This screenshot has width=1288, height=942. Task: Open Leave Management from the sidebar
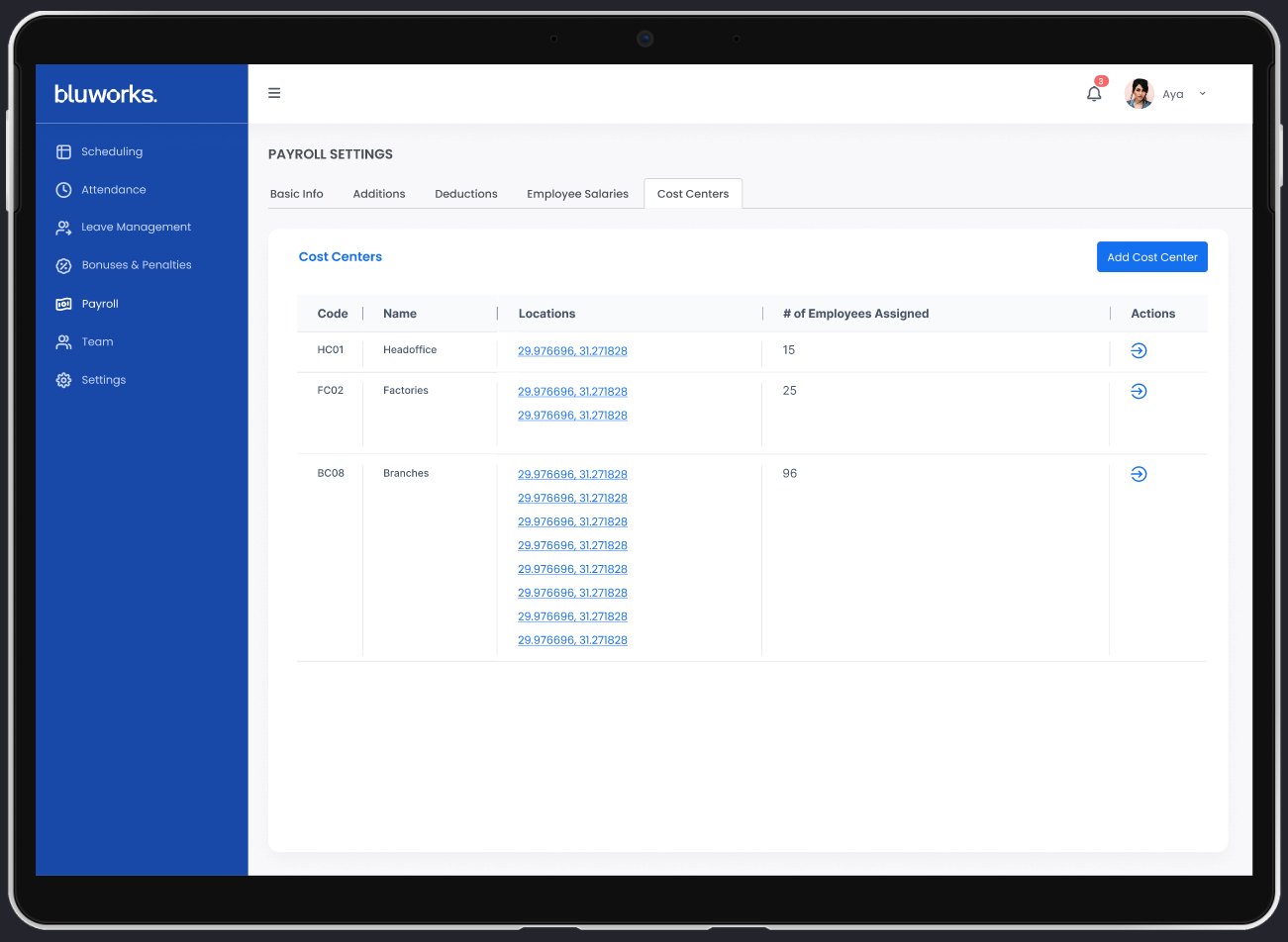coord(136,228)
